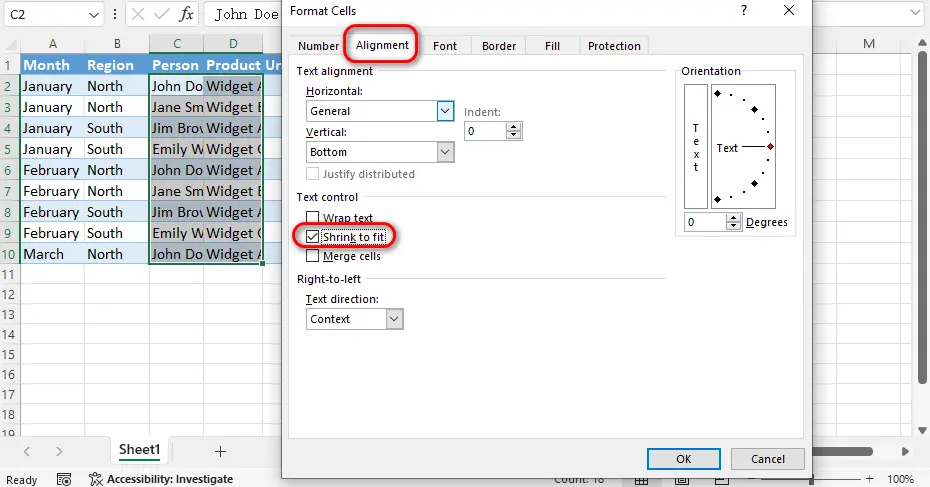Click the Cancel button in Format Cells
Viewport: 930px width, 487px height.
[767, 459]
